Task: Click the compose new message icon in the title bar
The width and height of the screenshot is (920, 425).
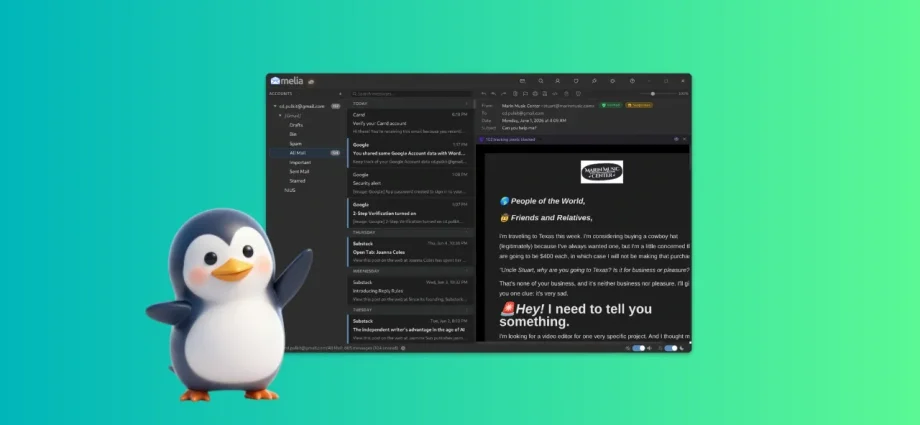Action: (523, 81)
